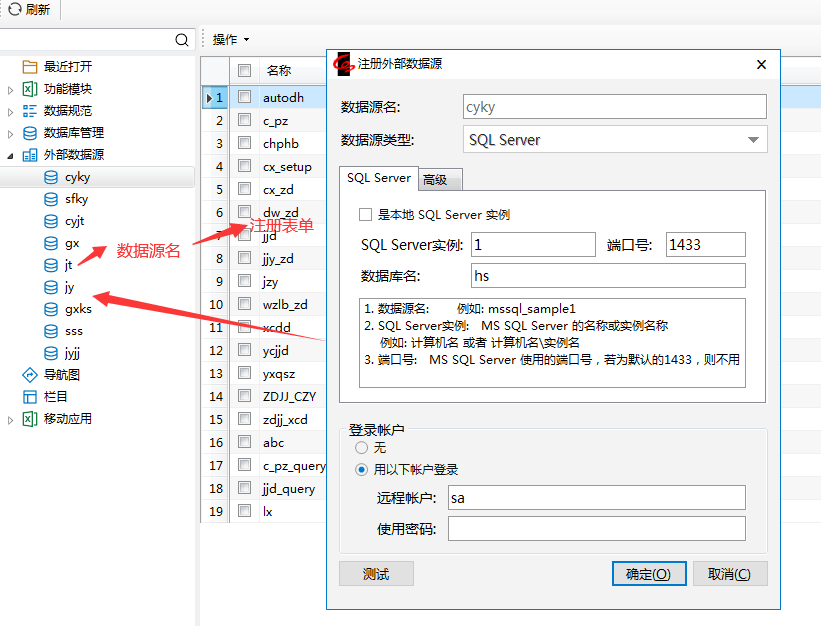Screen dimensions: 821x626
Task: Select the 无 login radio button
Action: click(x=362, y=448)
